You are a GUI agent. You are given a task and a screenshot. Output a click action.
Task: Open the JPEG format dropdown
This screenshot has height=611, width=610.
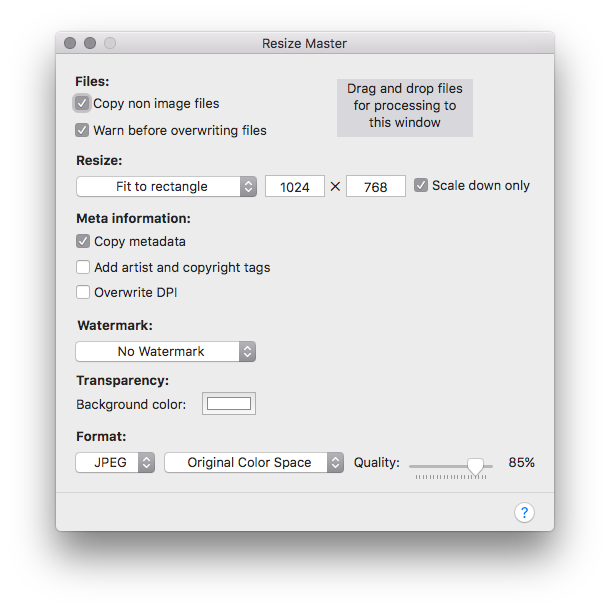click(115, 463)
